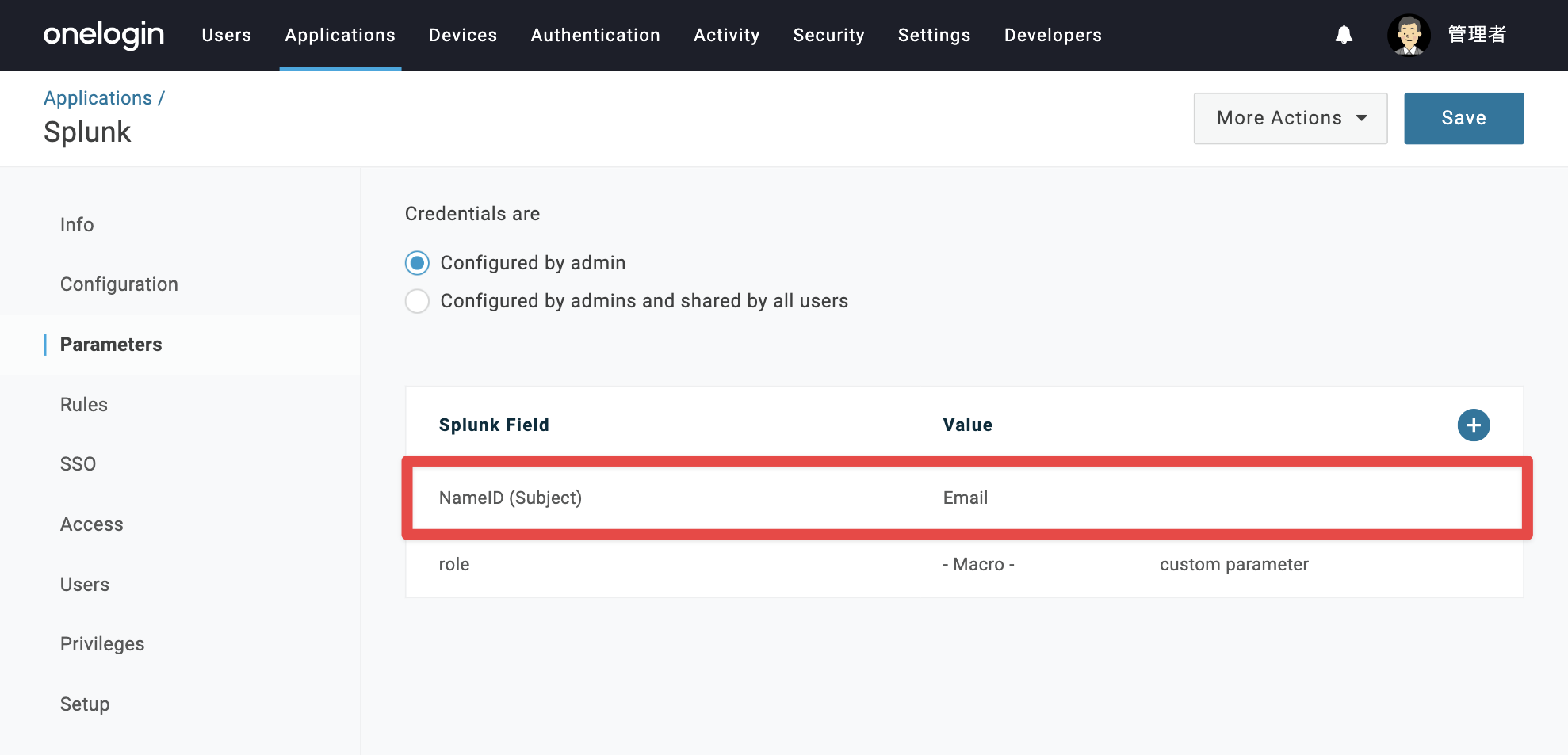The image size is (1568, 755).
Task: Save the Splunk application settings
Action: [x=1463, y=118]
